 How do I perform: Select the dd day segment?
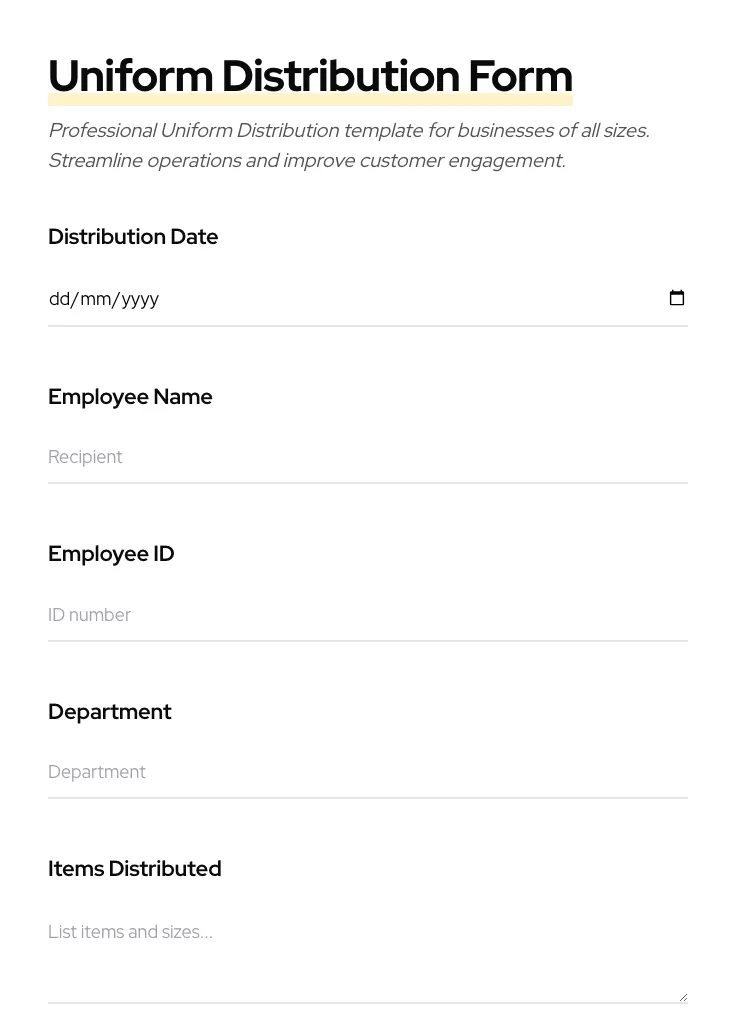pos(59,299)
